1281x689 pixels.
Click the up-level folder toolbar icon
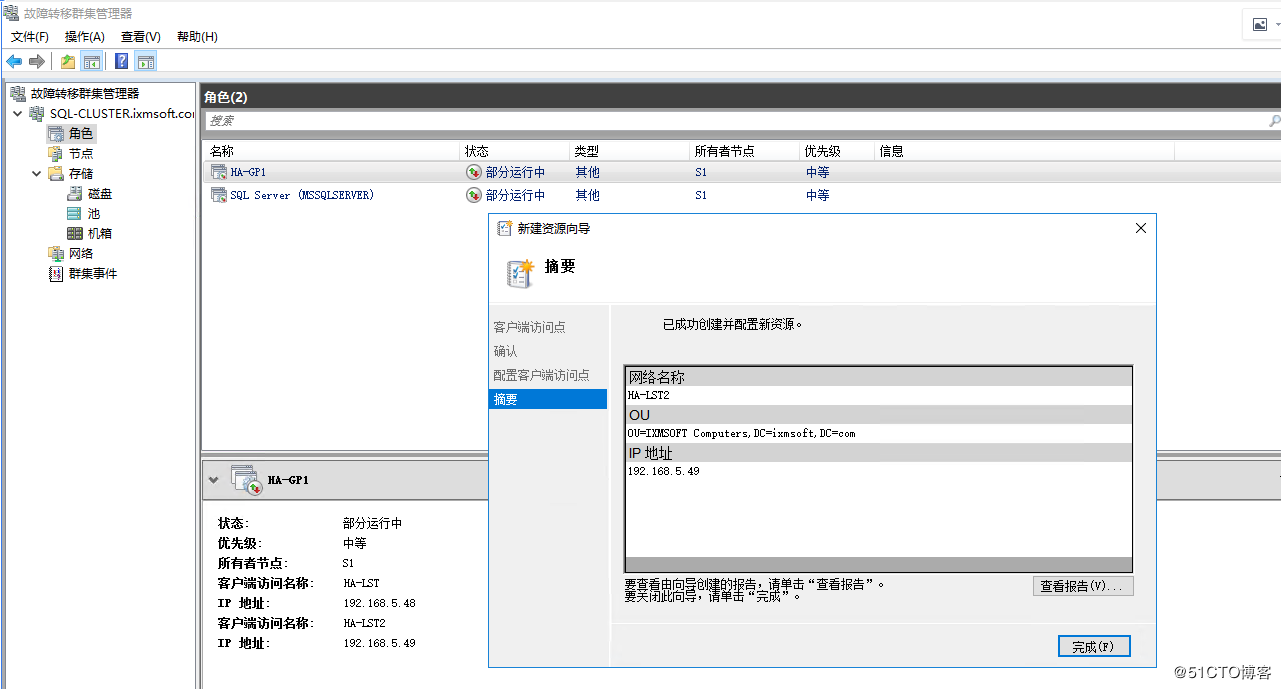(67, 60)
